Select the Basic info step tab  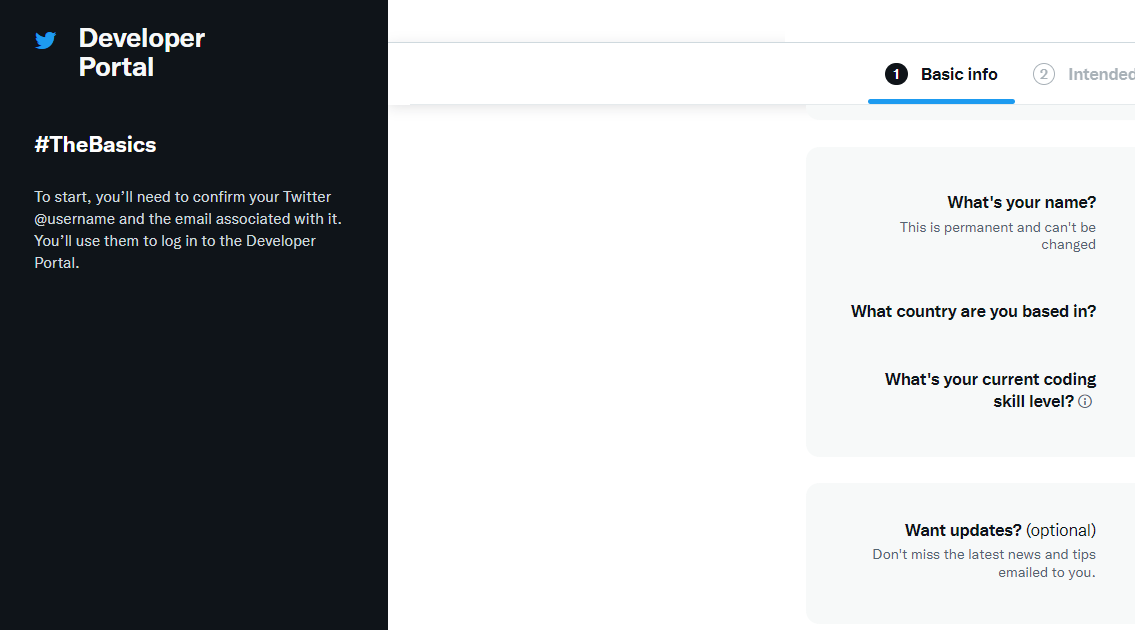click(x=941, y=75)
